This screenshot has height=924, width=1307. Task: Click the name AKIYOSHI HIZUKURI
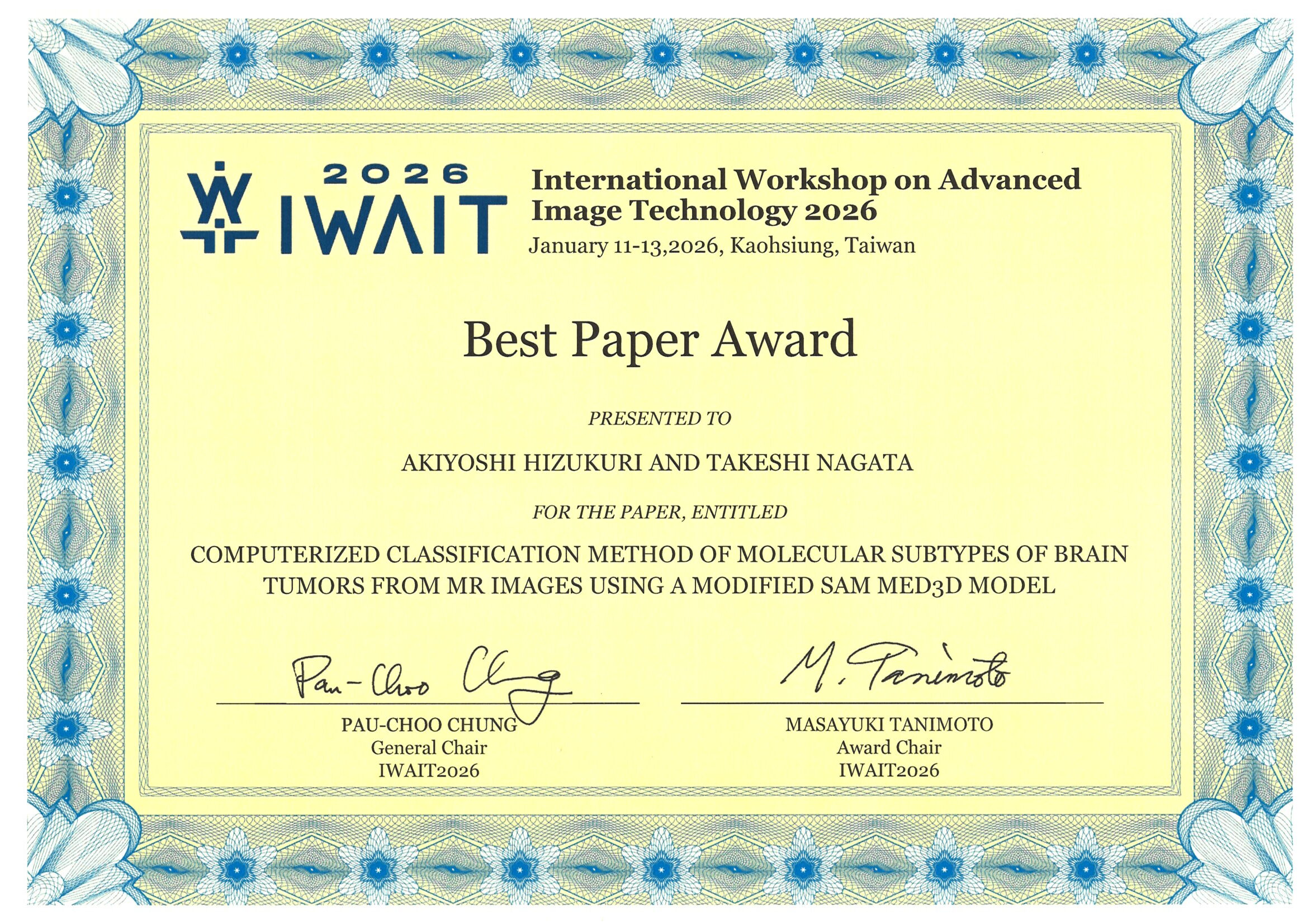pyautogui.click(x=522, y=463)
